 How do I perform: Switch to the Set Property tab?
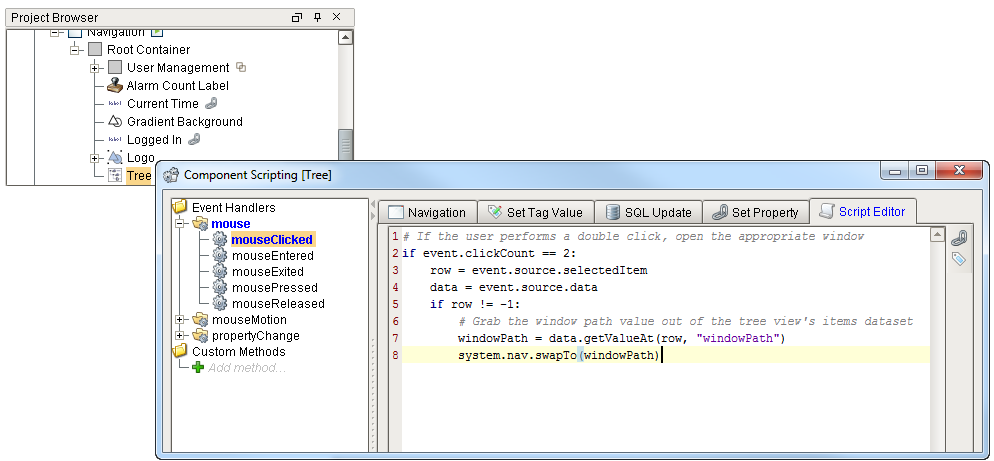coord(754,212)
